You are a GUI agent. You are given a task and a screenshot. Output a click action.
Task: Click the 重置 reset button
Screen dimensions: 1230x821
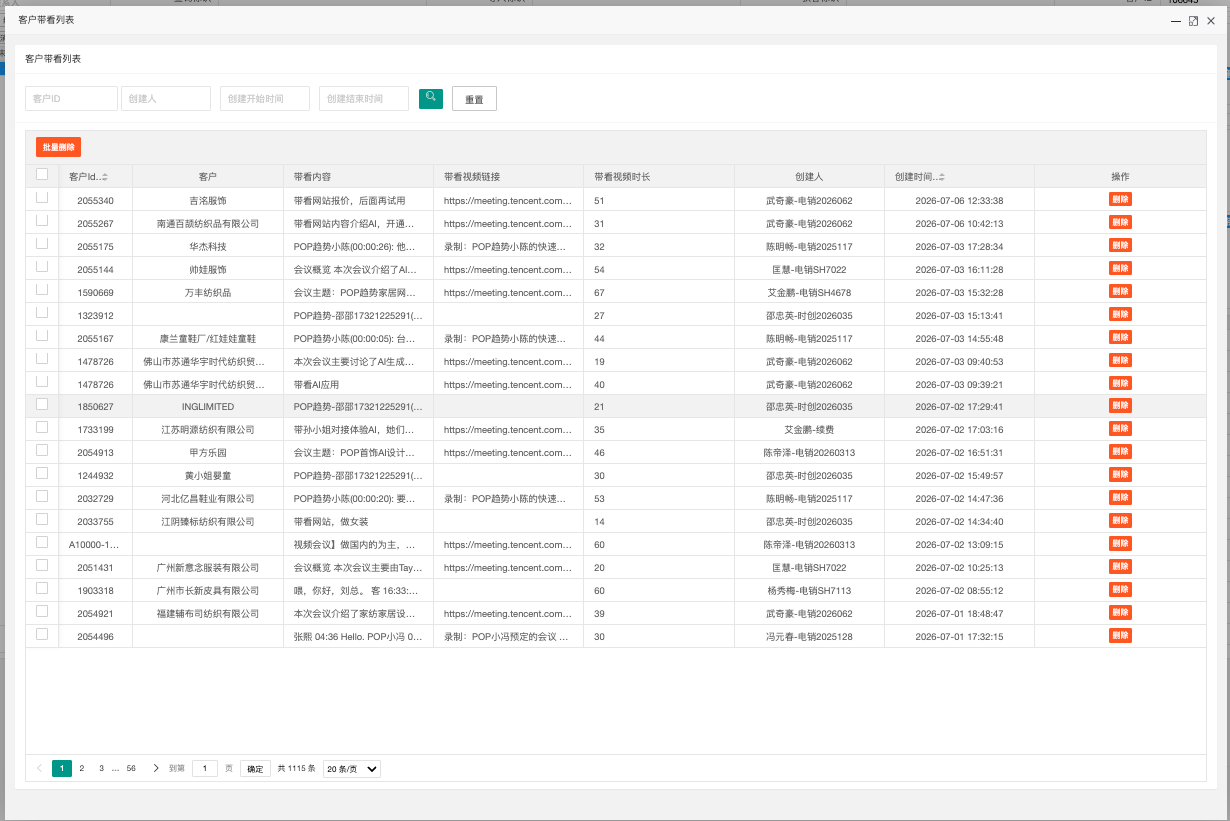[474, 99]
